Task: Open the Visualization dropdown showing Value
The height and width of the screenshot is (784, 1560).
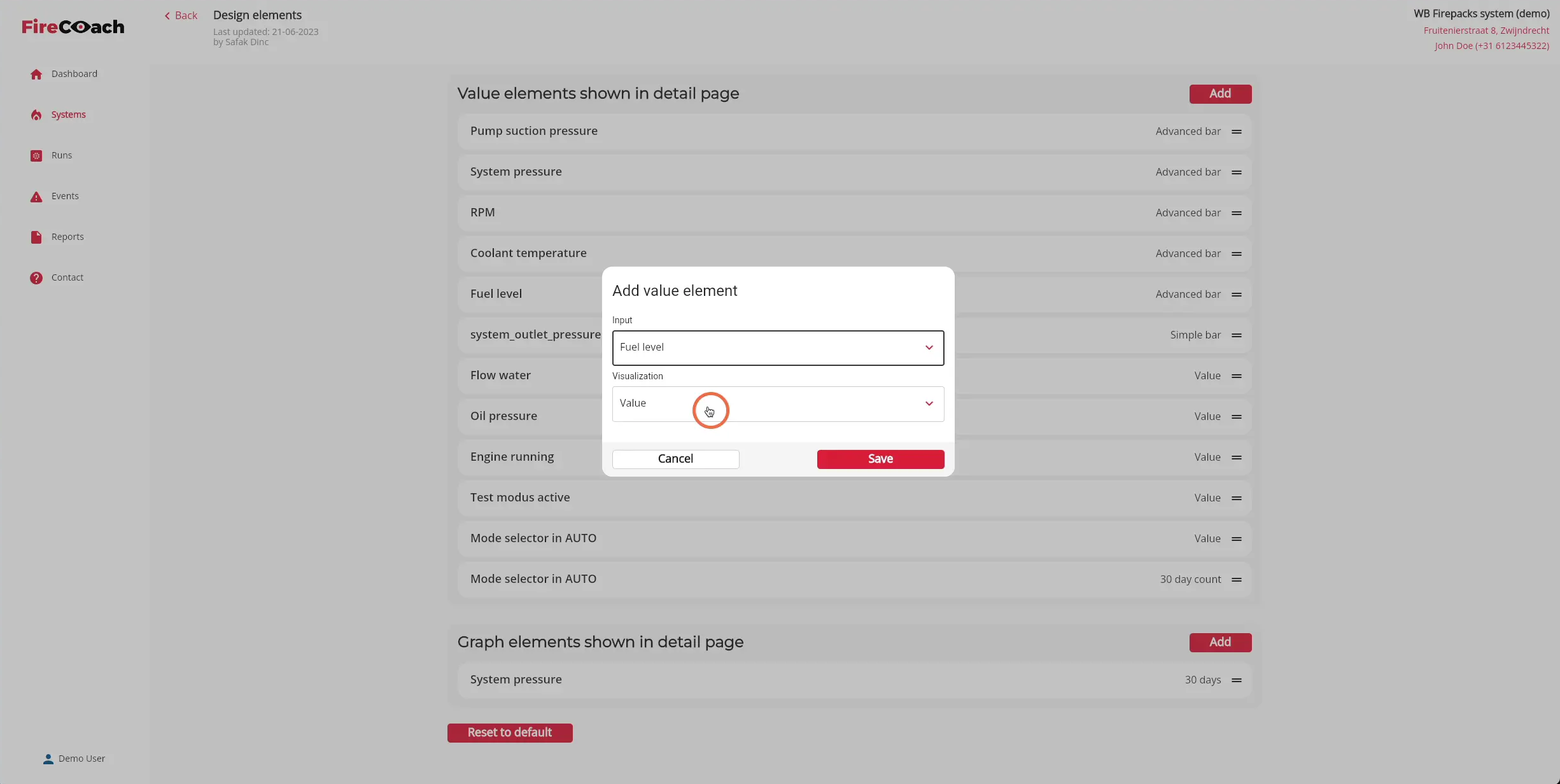Action: coord(778,404)
